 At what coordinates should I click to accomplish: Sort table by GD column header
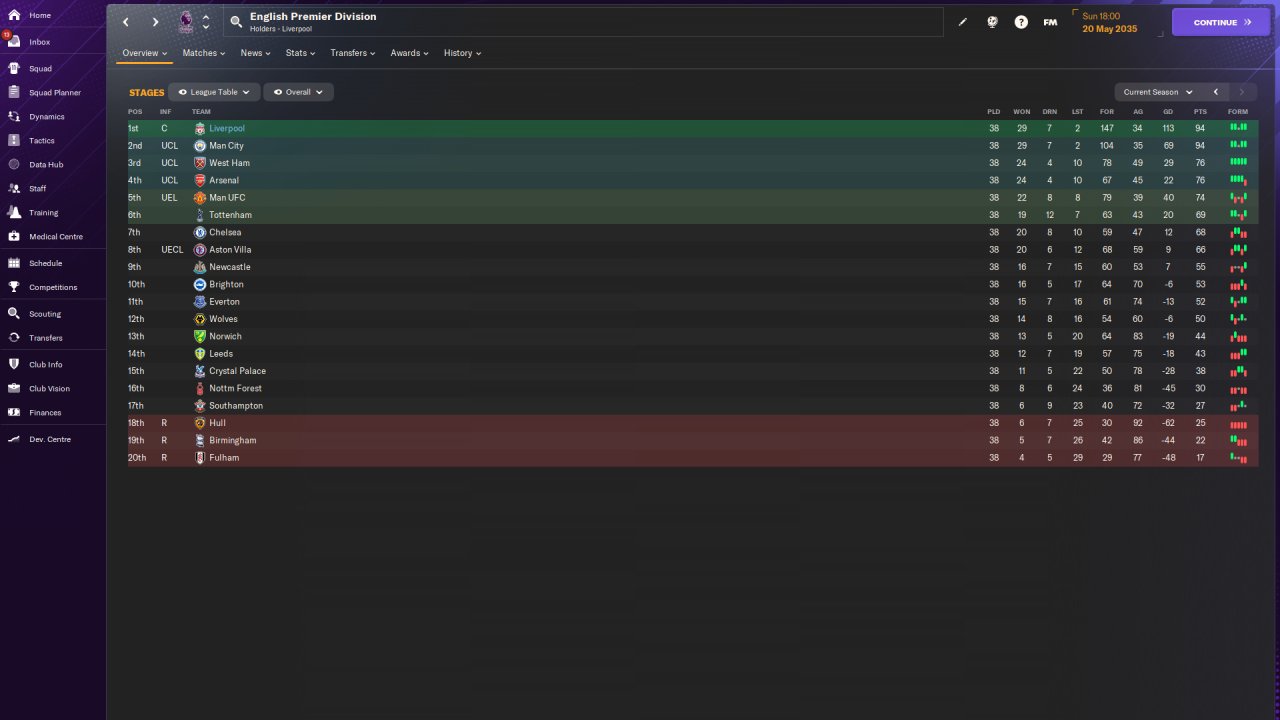[x=1168, y=112]
